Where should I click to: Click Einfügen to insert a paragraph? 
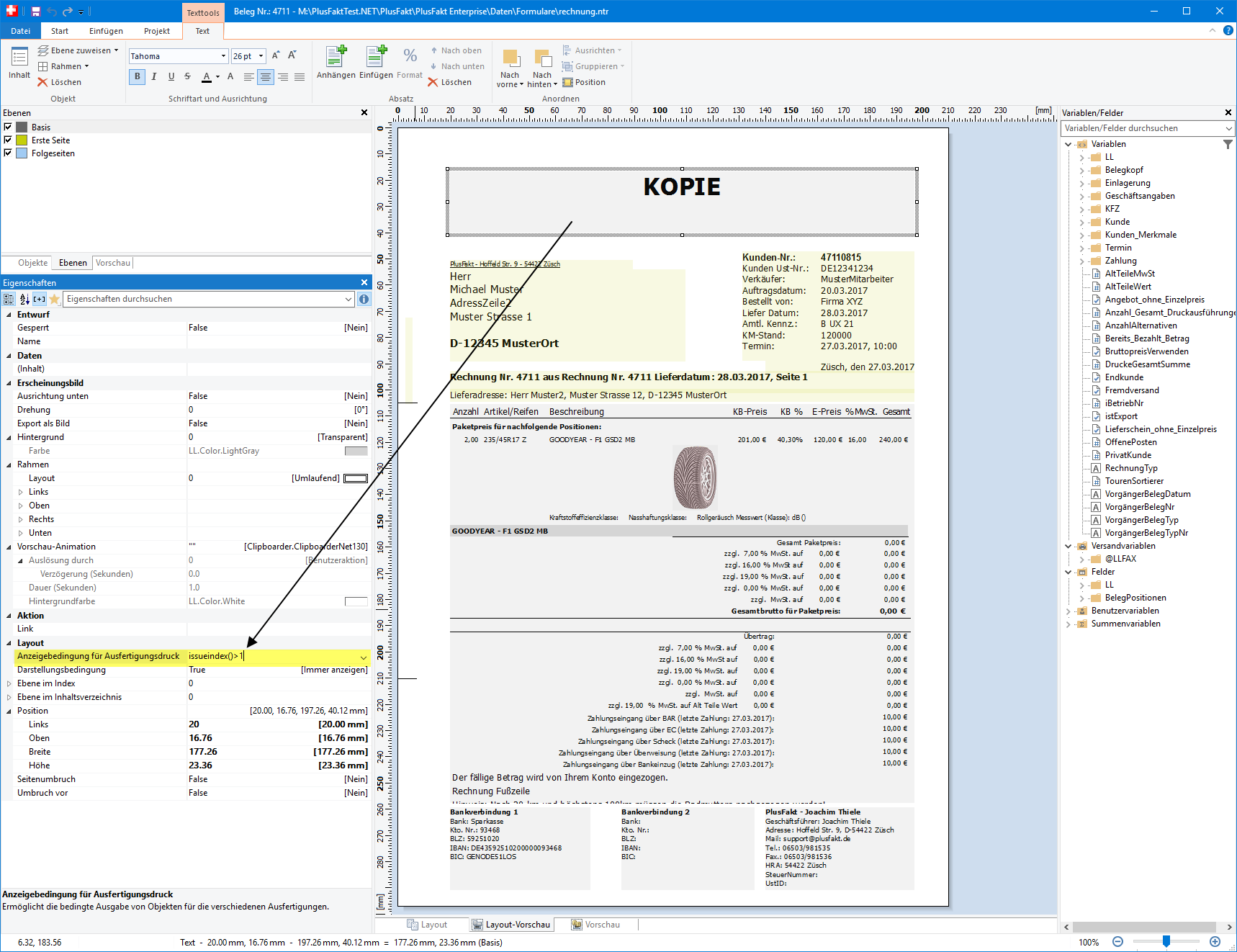pos(376,62)
